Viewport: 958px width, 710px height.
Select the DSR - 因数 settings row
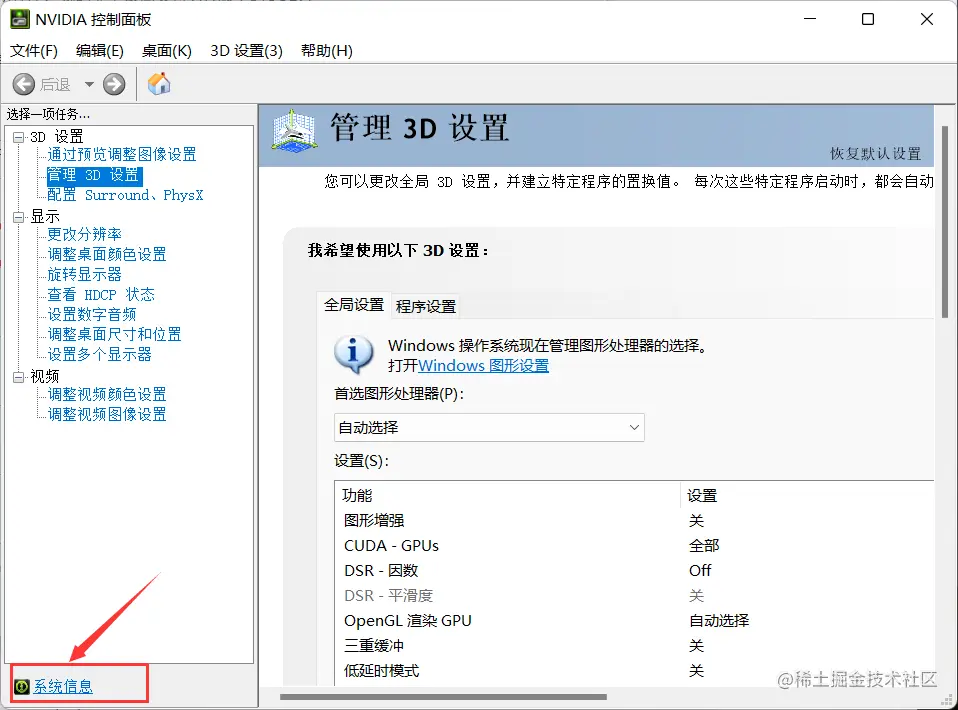634,571
